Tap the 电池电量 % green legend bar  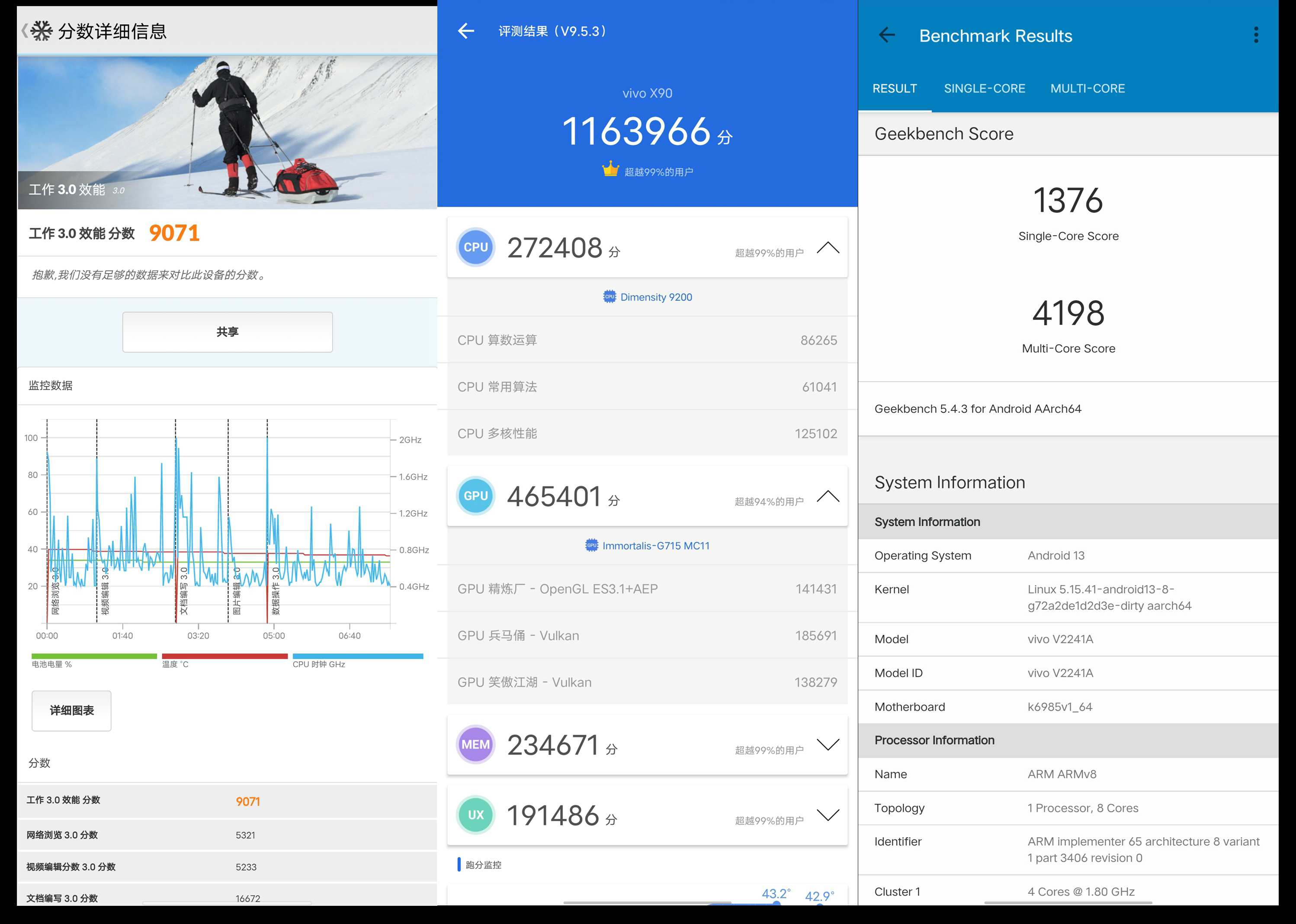pos(94,656)
